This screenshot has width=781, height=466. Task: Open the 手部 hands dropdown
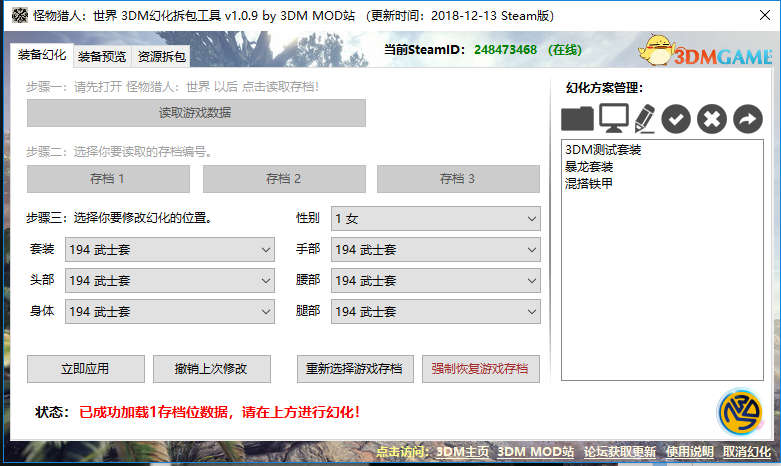pyautogui.click(x=435, y=249)
